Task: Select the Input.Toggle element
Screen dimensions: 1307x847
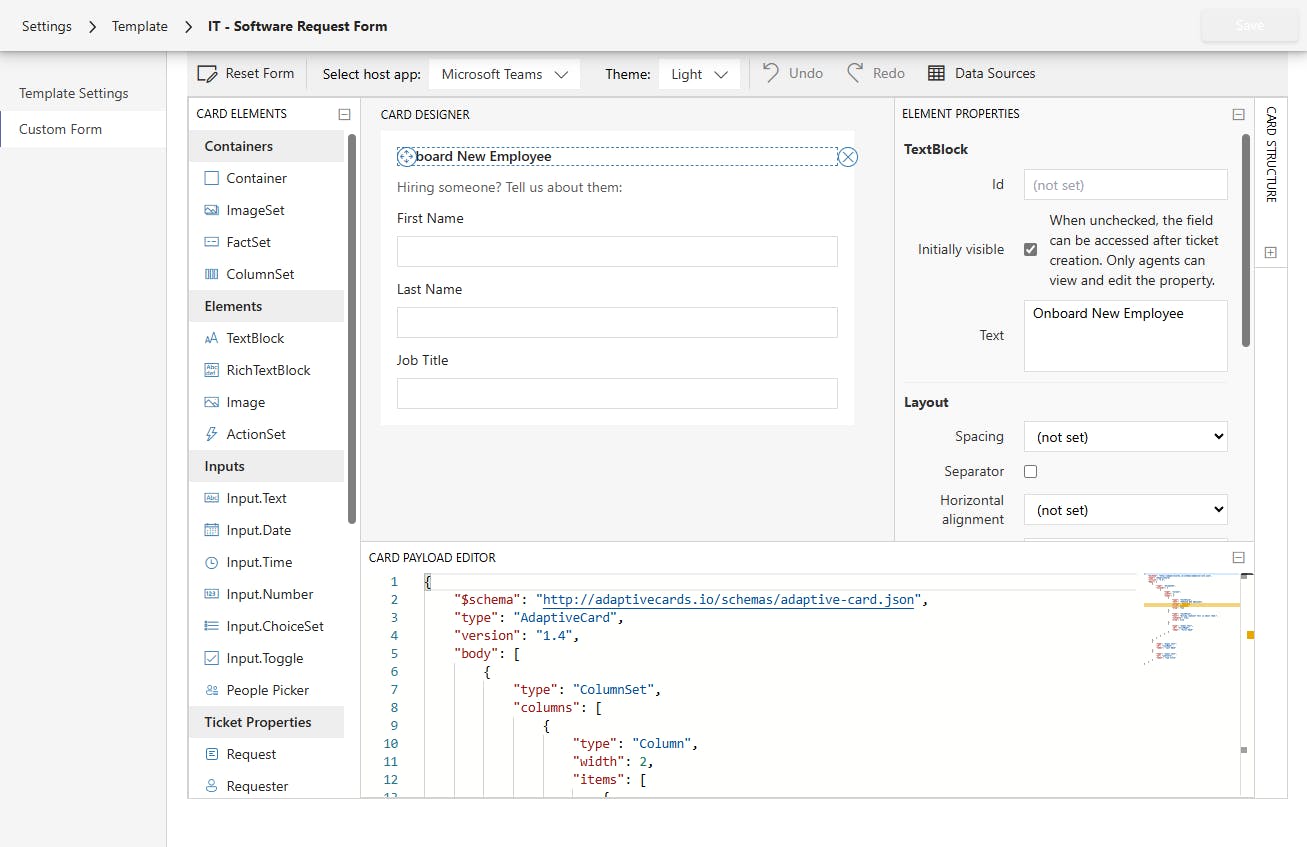Action: 264,658
